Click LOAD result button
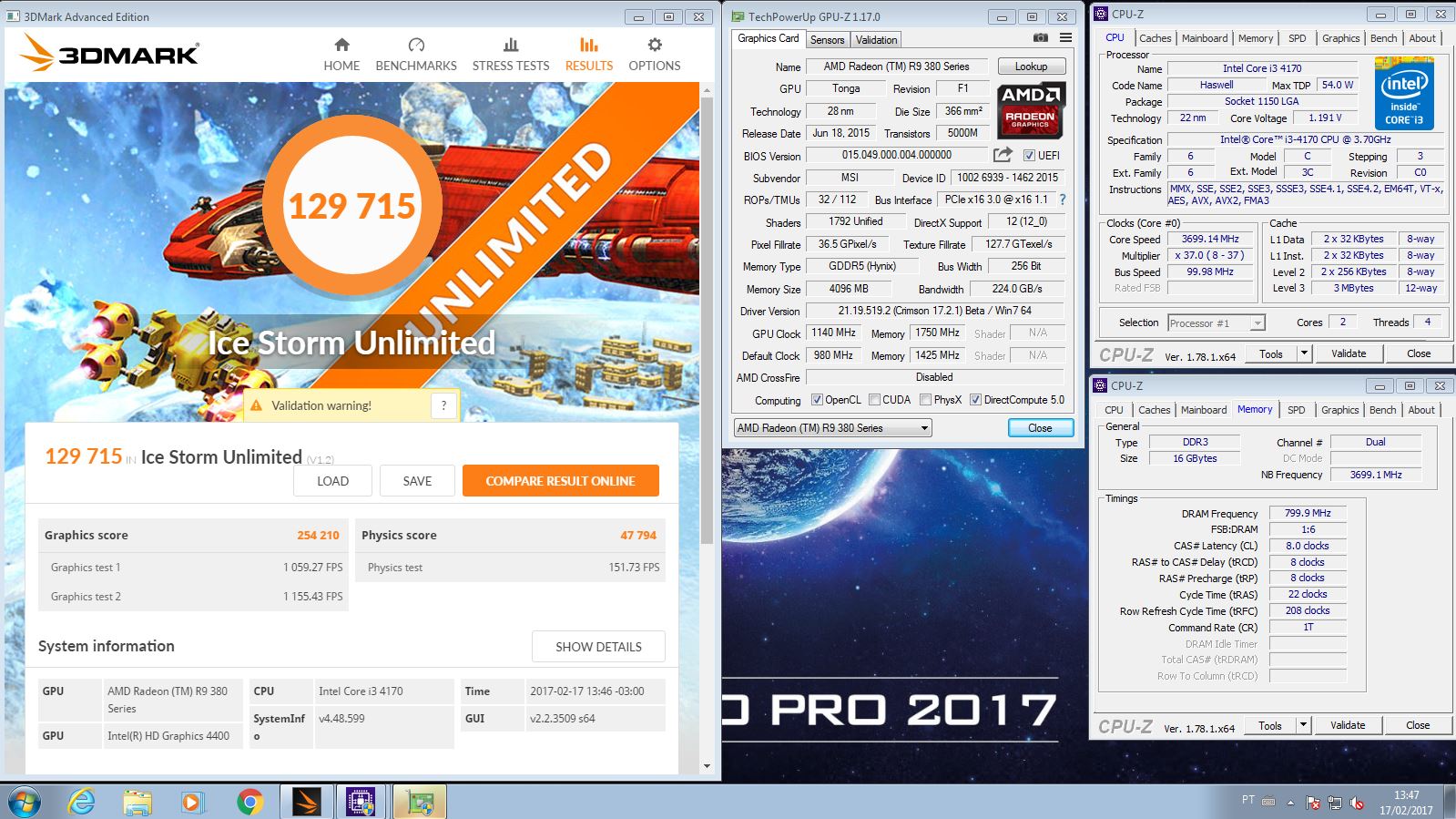 [332, 481]
